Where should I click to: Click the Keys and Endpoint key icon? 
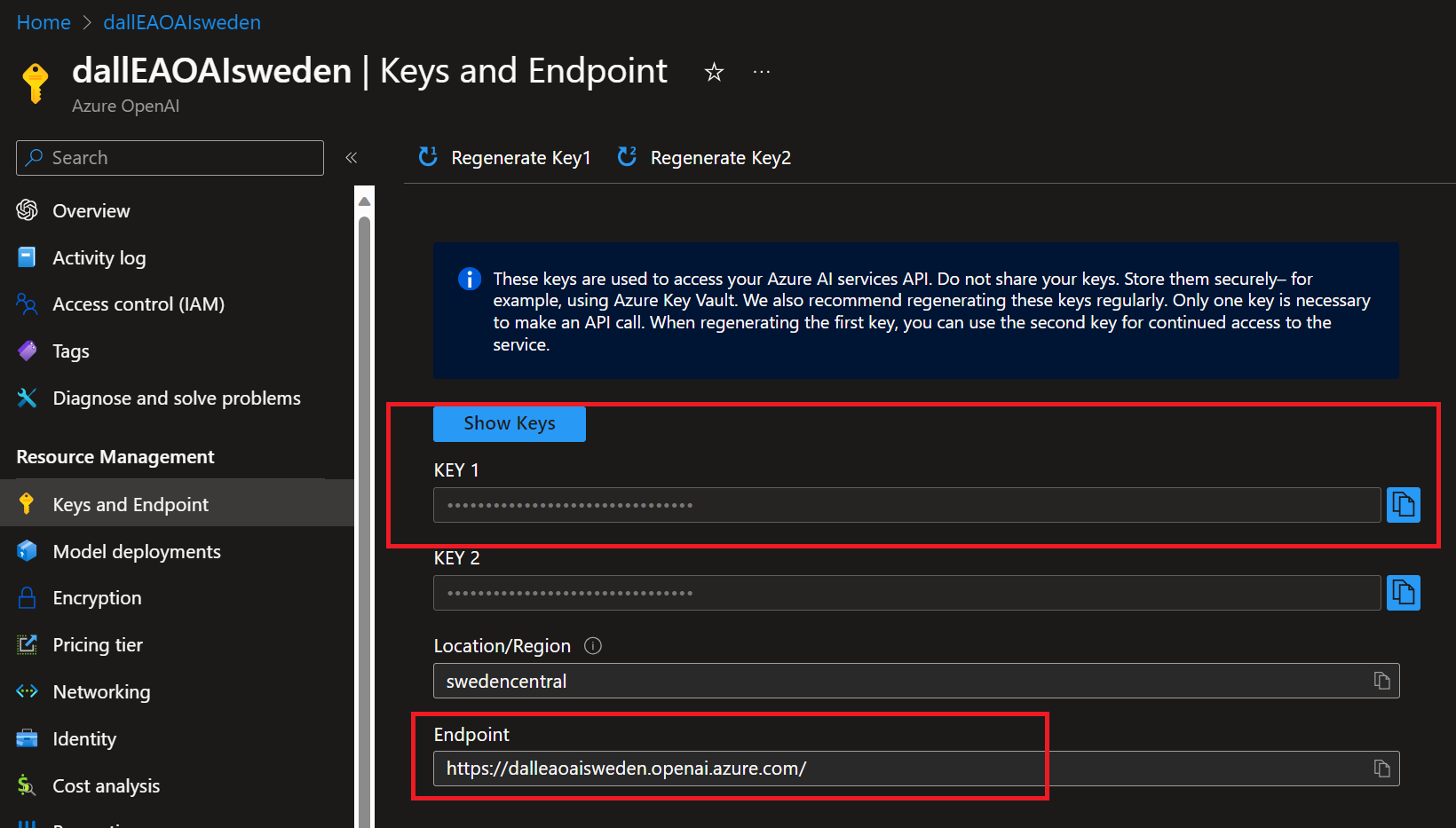pos(27,503)
